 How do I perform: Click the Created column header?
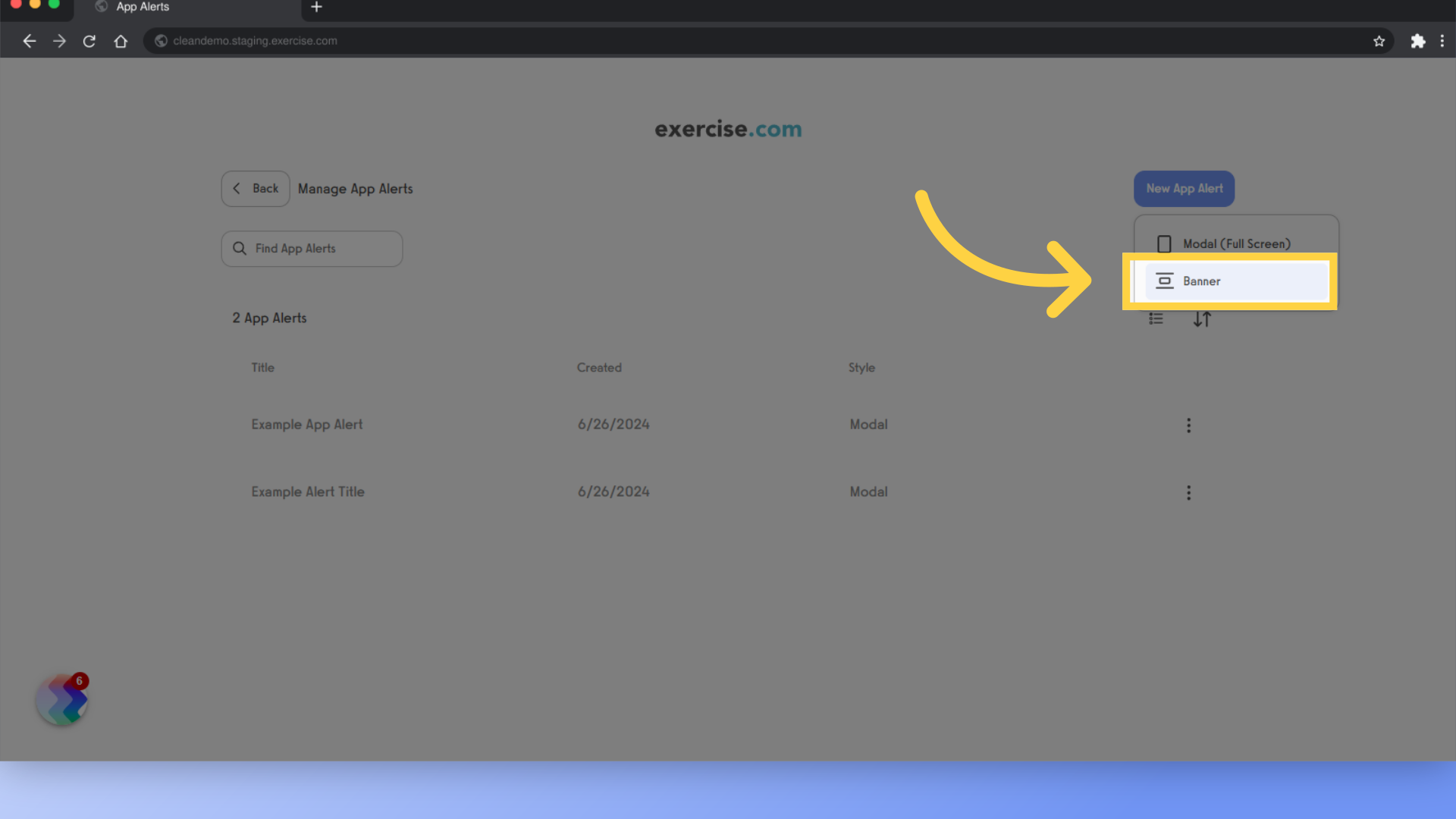tap(599, 368)
